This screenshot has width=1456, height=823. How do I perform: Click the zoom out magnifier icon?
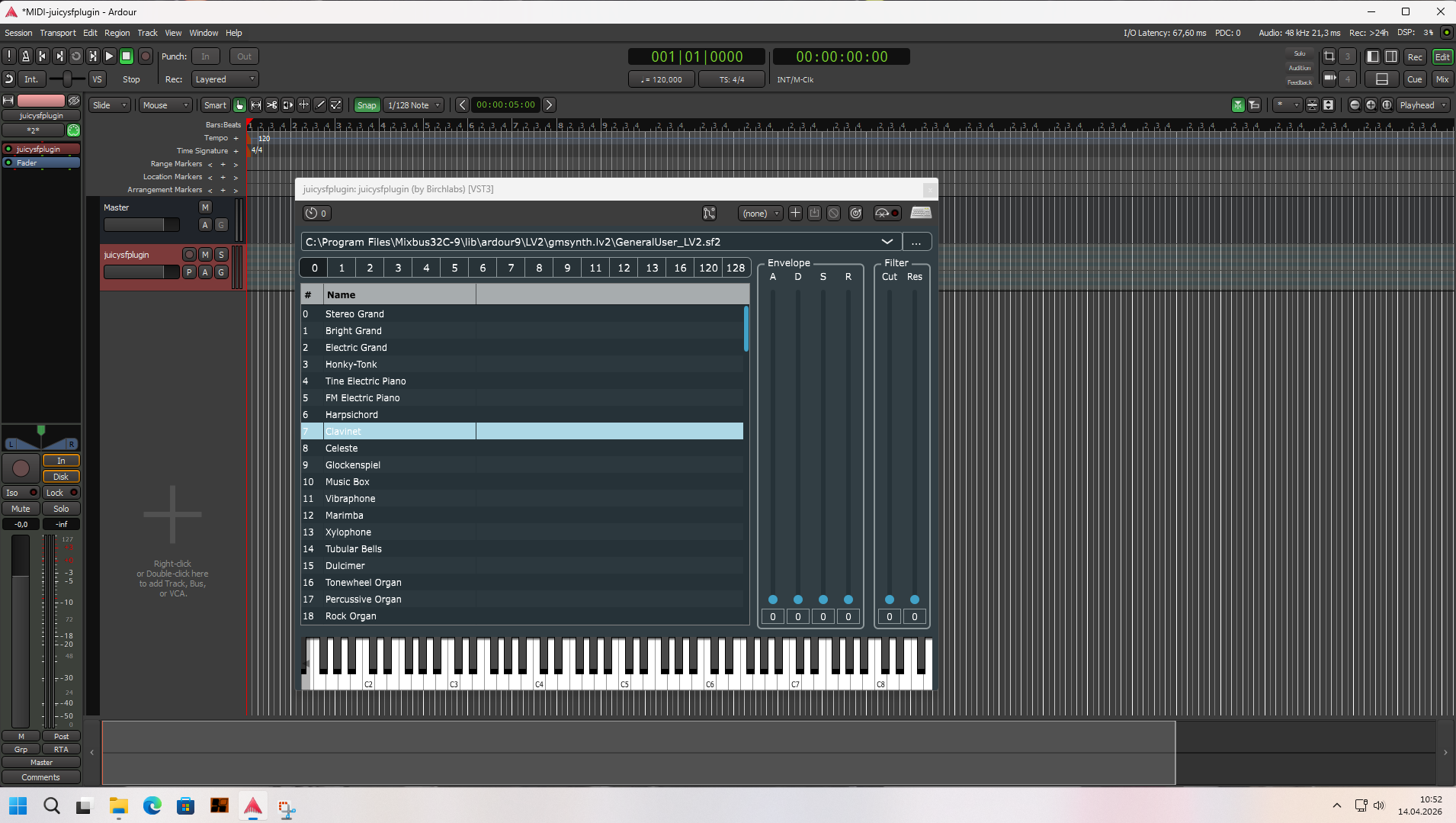pyautogui.click(x=1355, y=105)
